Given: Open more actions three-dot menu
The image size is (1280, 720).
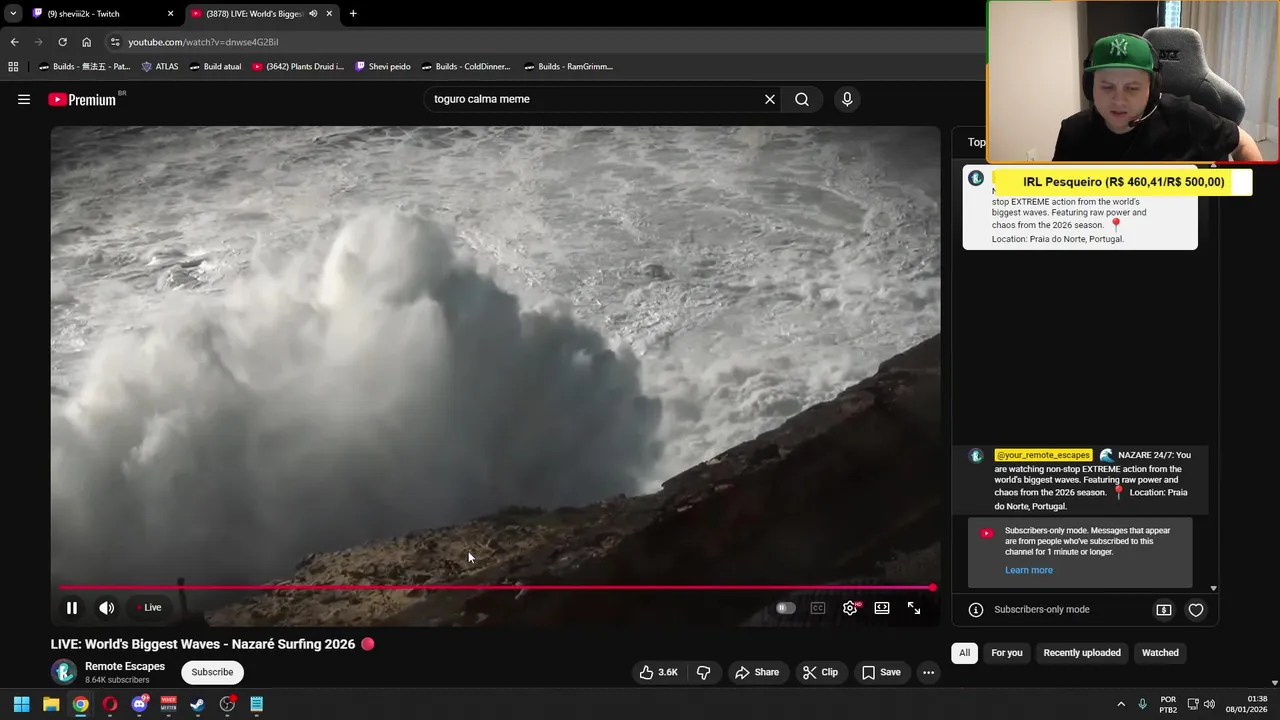Looking at the screenshot, I should [928, 672].
